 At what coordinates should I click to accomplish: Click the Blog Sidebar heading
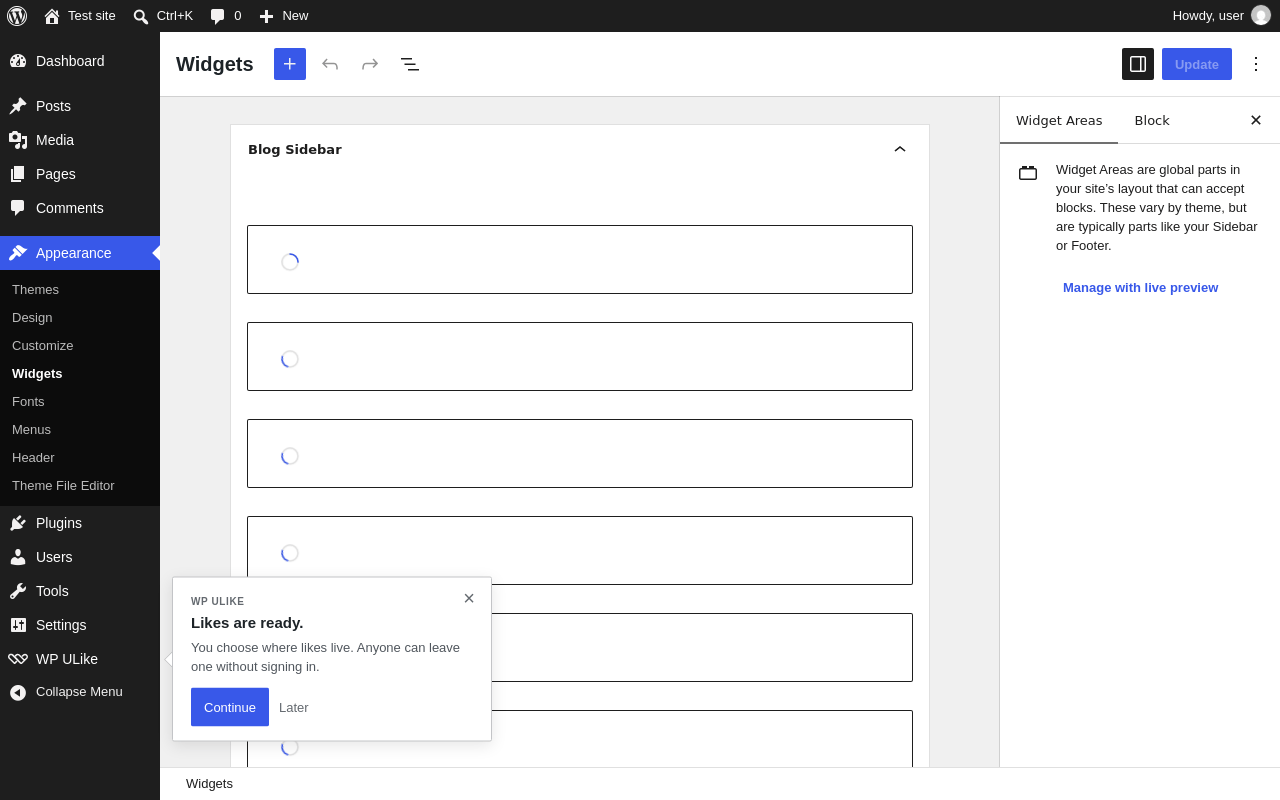tap(295, 149)
